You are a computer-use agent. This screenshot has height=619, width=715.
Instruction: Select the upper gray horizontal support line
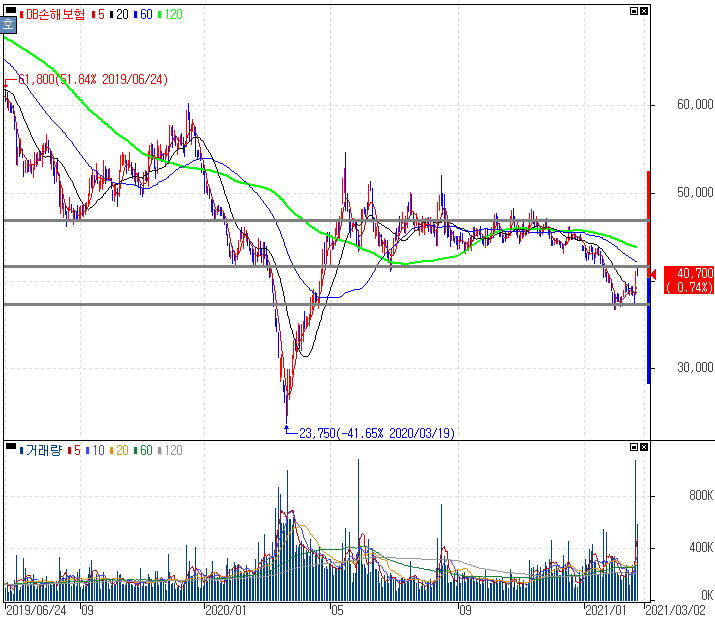pyautogui.click(x=326, y=221)
